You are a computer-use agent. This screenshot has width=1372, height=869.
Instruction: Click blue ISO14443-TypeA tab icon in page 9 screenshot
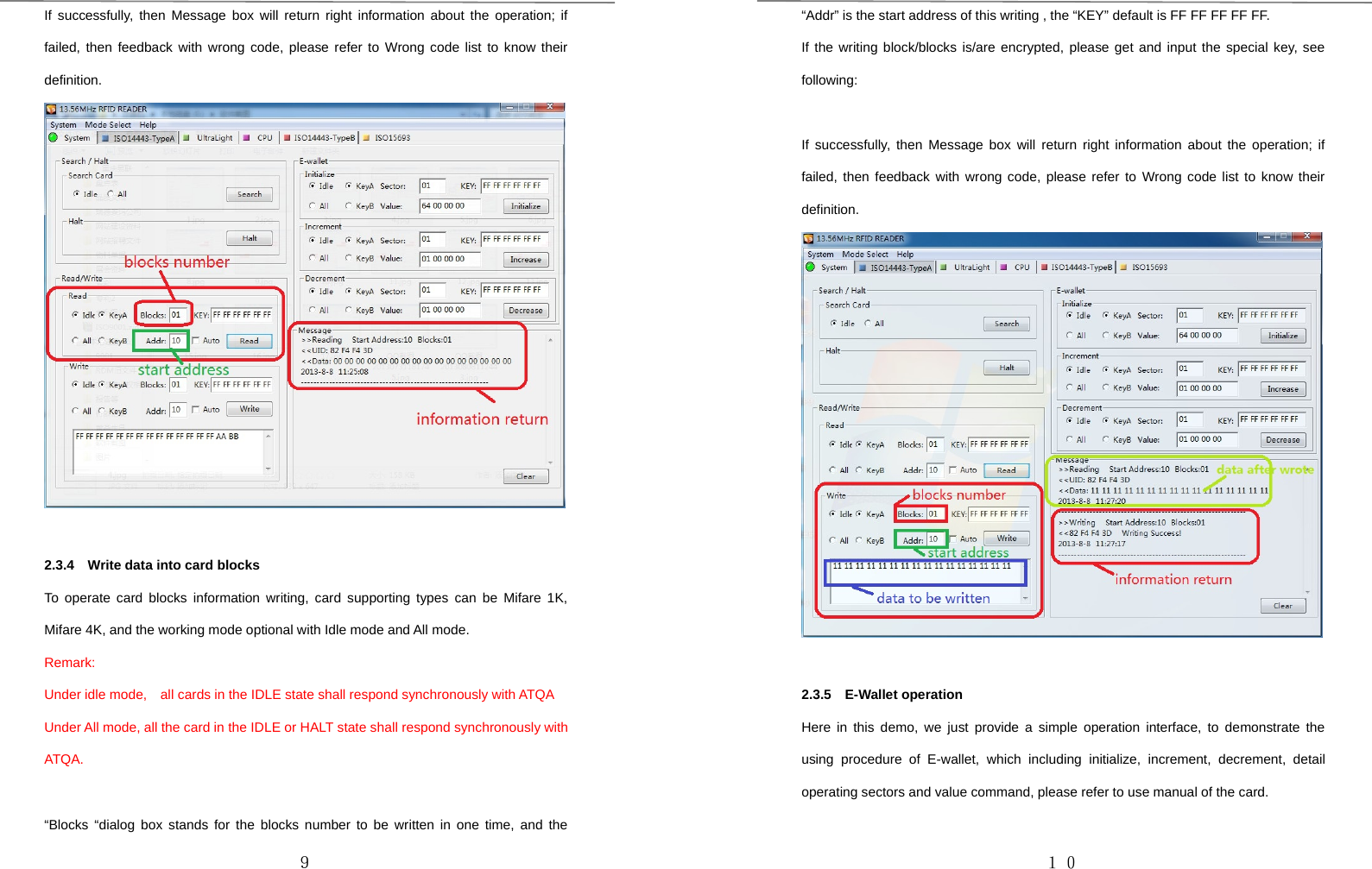tap(105, 138)
